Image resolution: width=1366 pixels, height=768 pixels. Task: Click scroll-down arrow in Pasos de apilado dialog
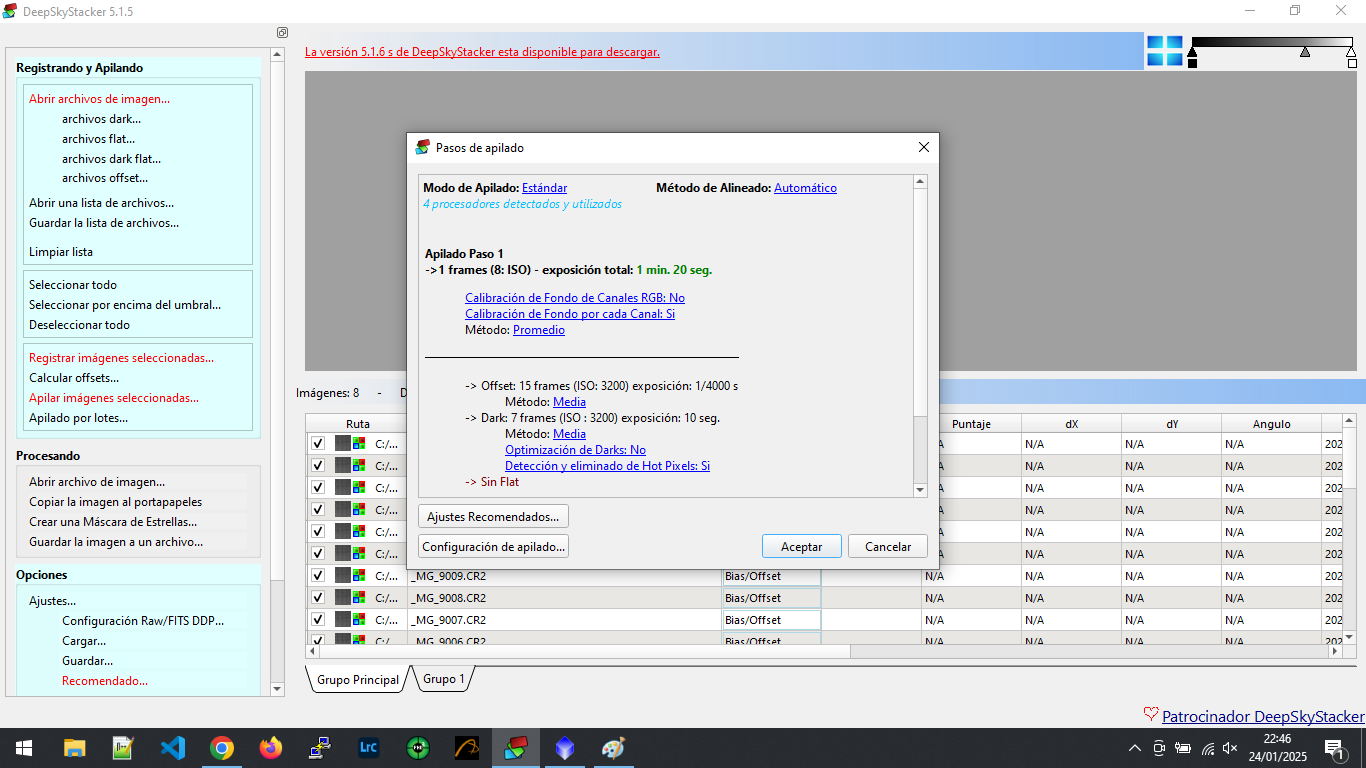[920, 490]
